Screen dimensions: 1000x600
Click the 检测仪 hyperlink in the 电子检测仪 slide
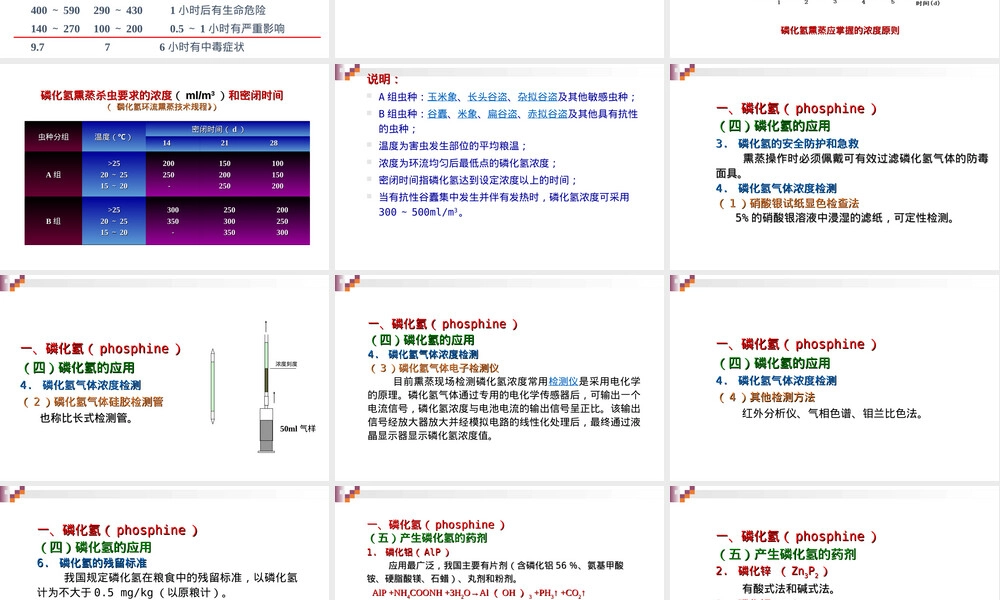tap(563, 381)
